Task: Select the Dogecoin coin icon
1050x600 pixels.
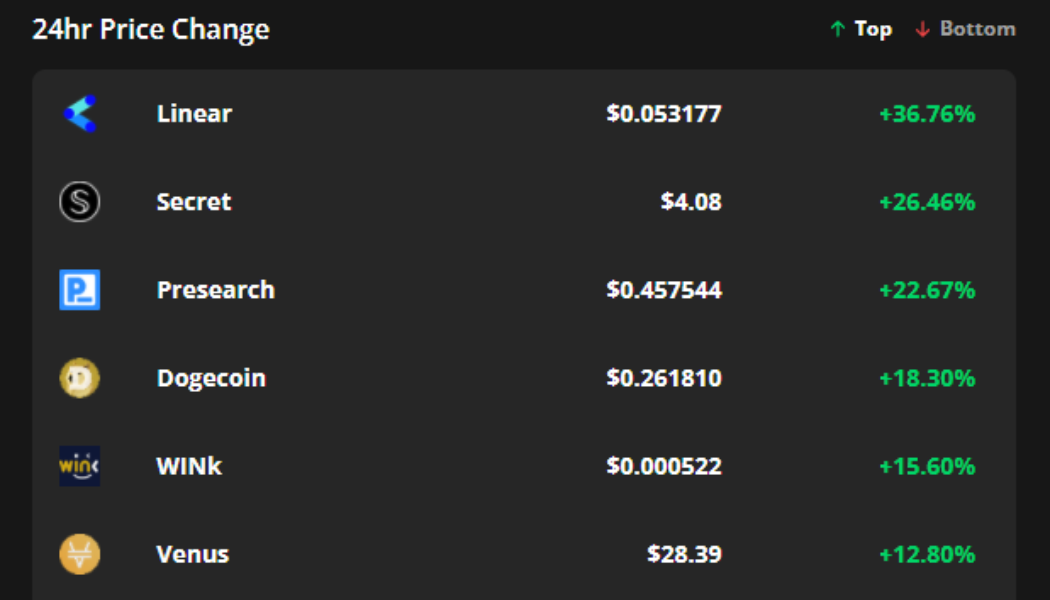Action: (80, 377)
